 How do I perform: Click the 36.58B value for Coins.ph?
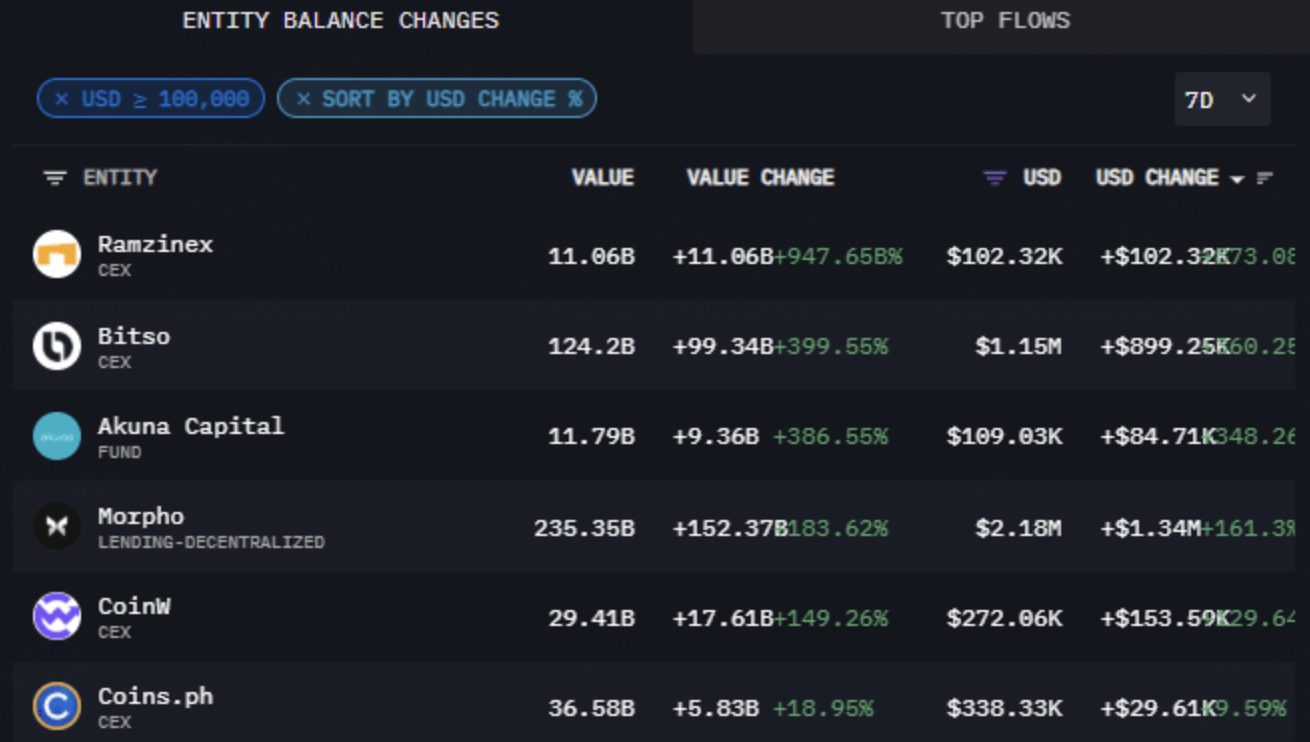(x=591, y=709)
